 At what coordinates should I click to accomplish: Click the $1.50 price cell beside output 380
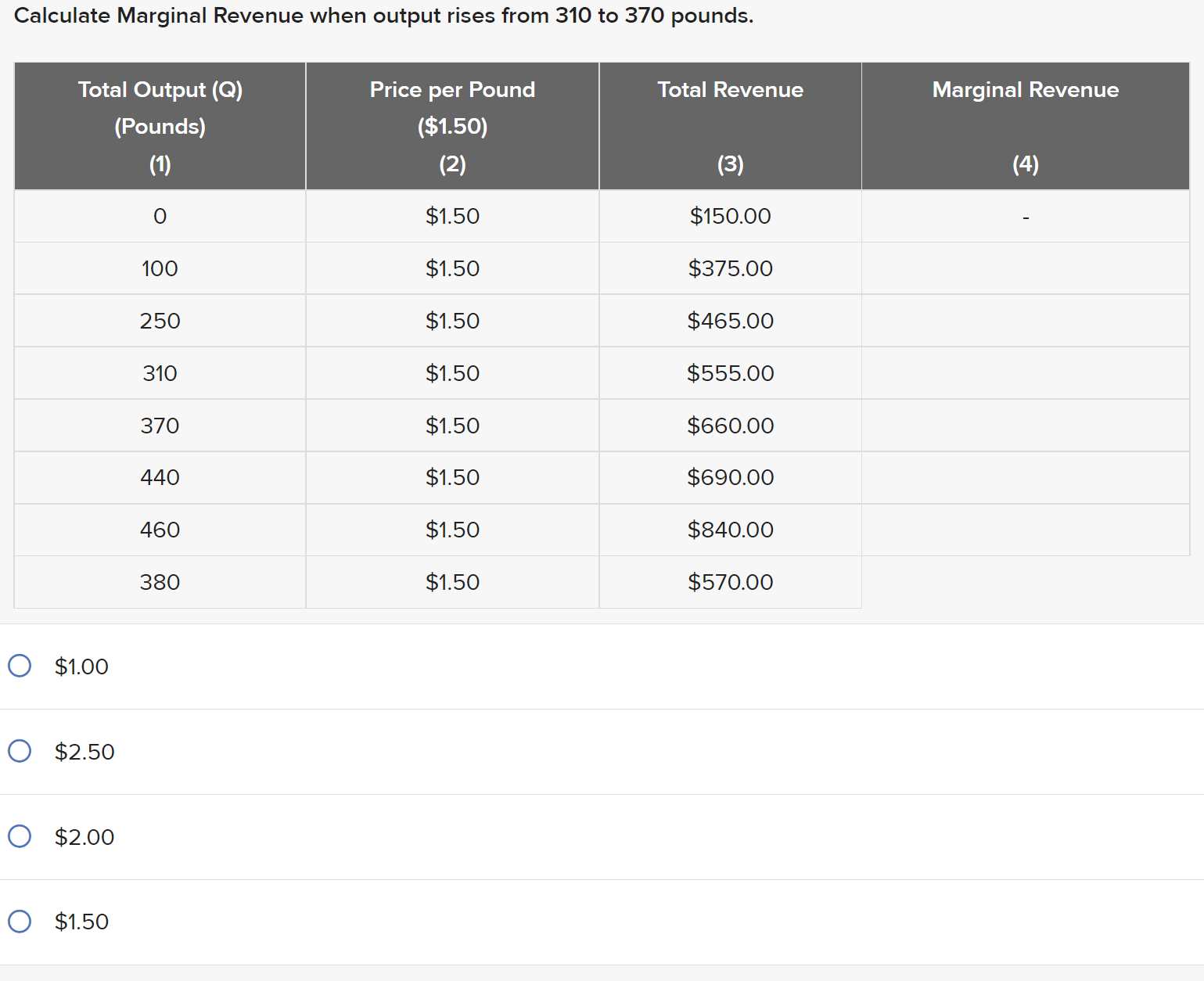coord(452,582)
